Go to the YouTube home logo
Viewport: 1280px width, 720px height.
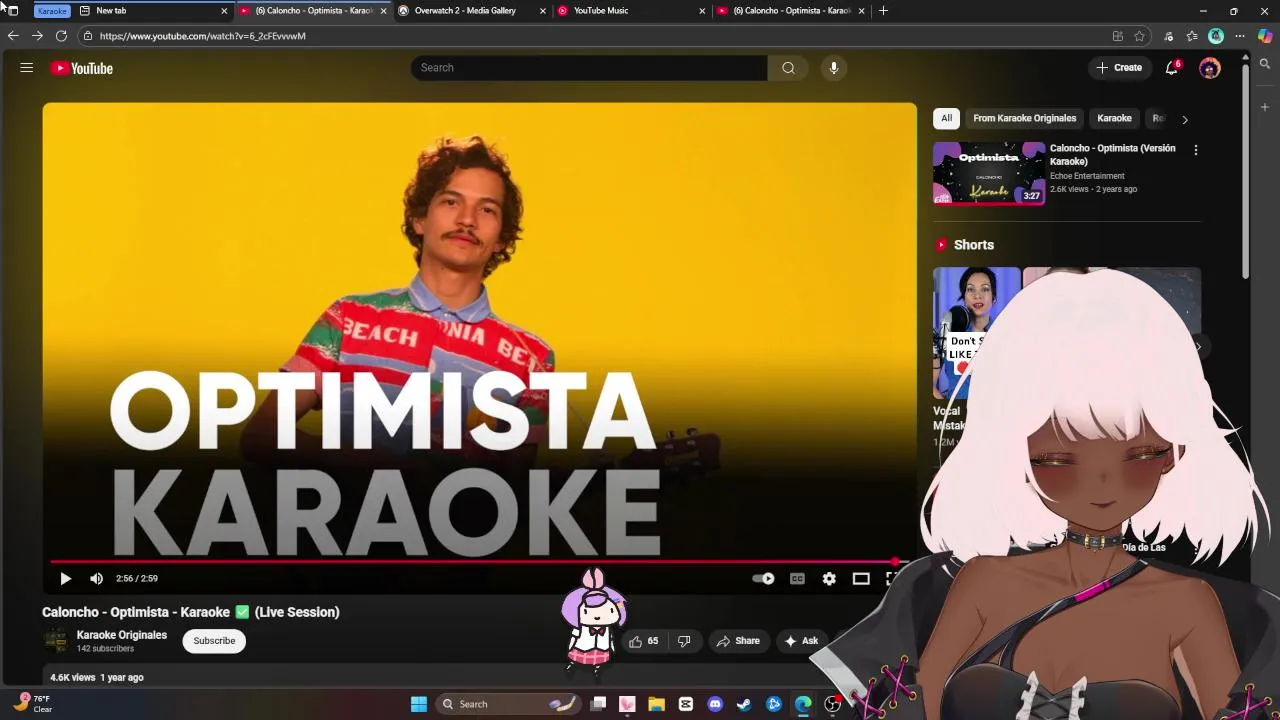(82, 68)
